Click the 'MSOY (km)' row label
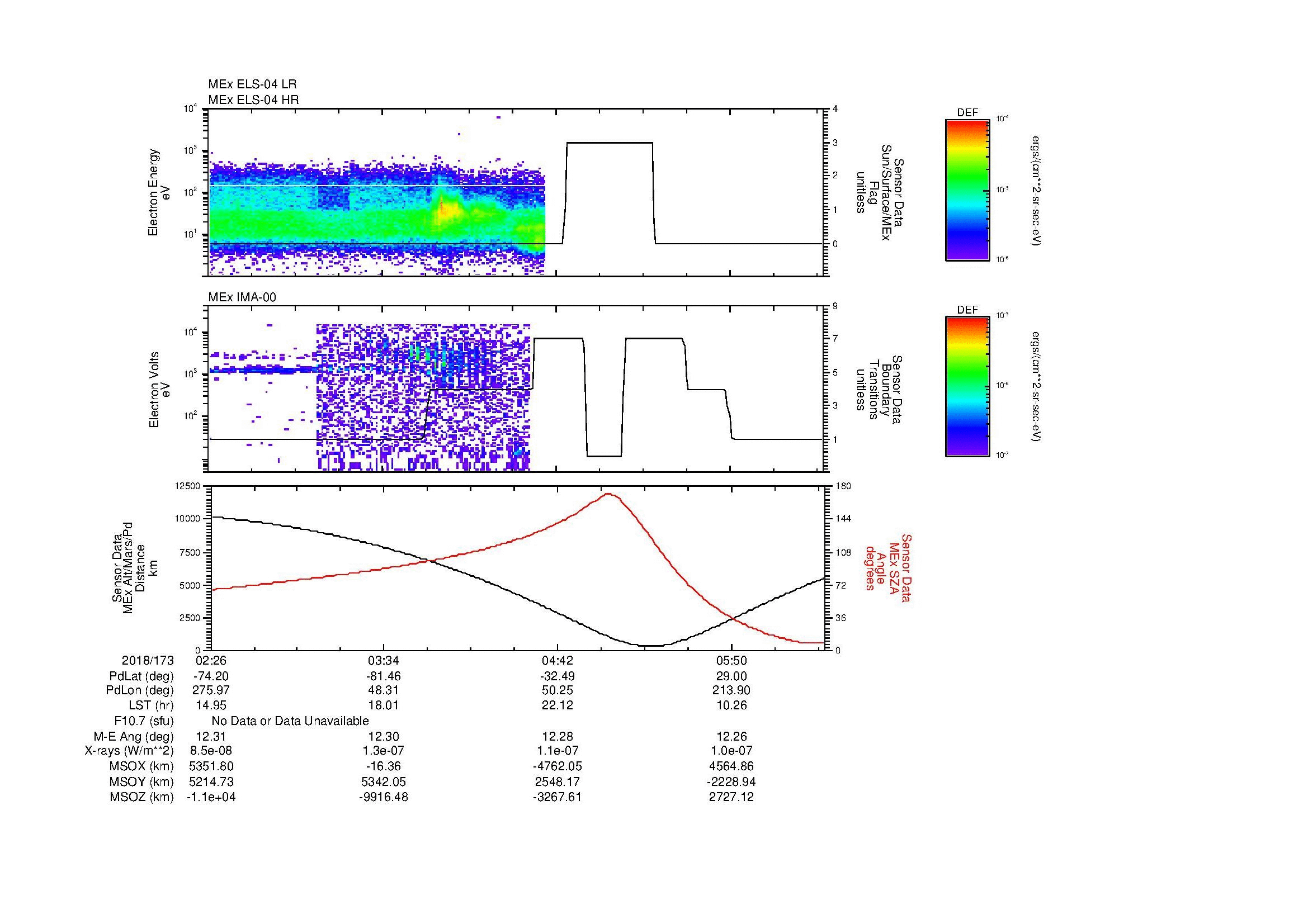 [142, 781]
